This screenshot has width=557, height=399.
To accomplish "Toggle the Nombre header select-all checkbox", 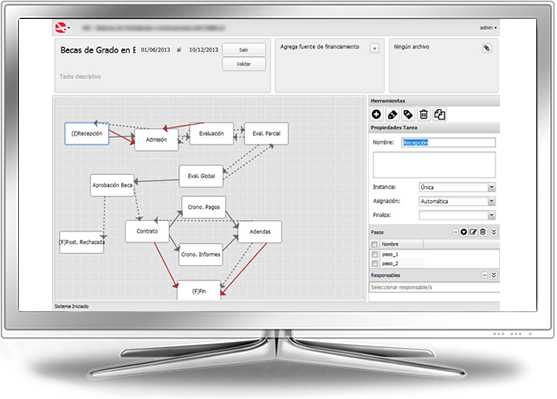I will coord(374,244).
